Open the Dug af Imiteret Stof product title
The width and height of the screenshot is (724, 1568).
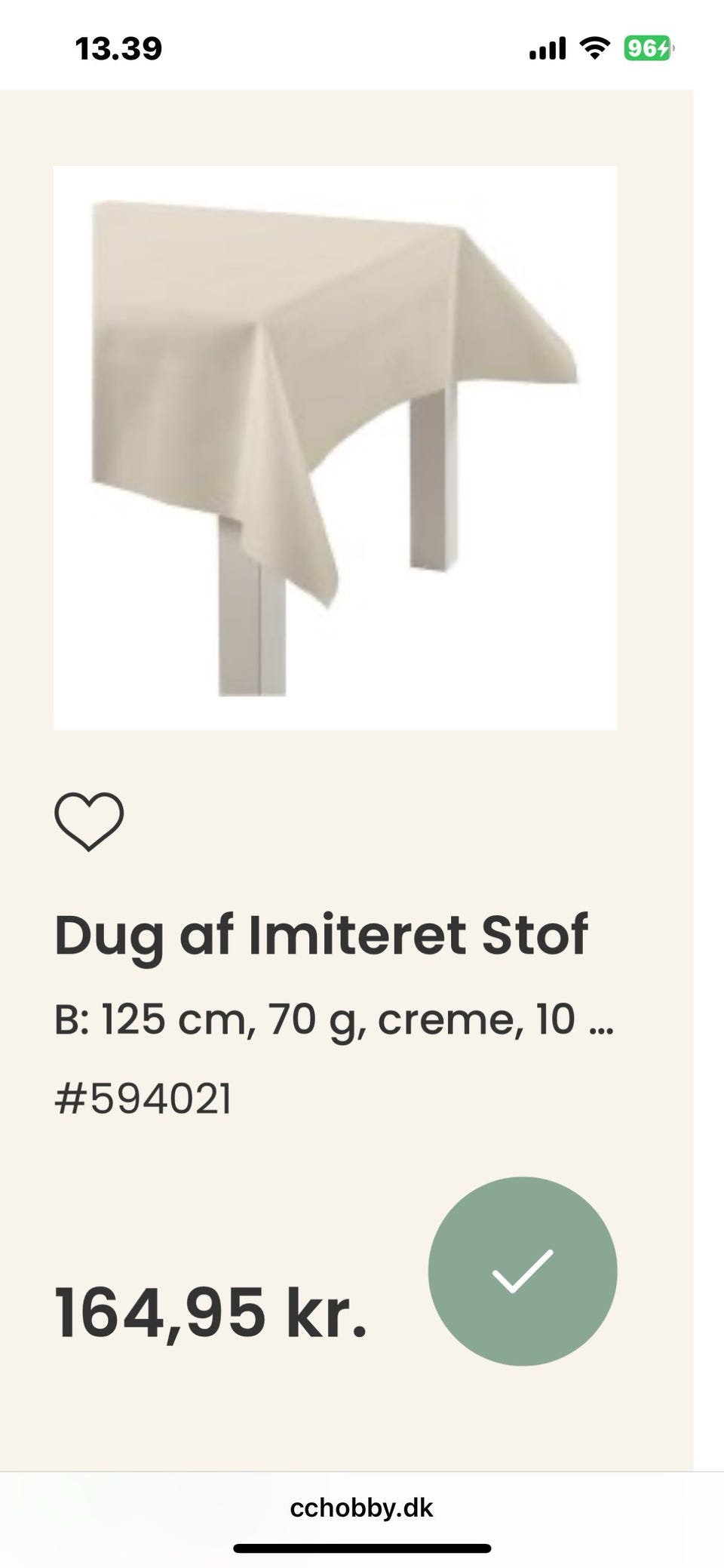(321, 936)
